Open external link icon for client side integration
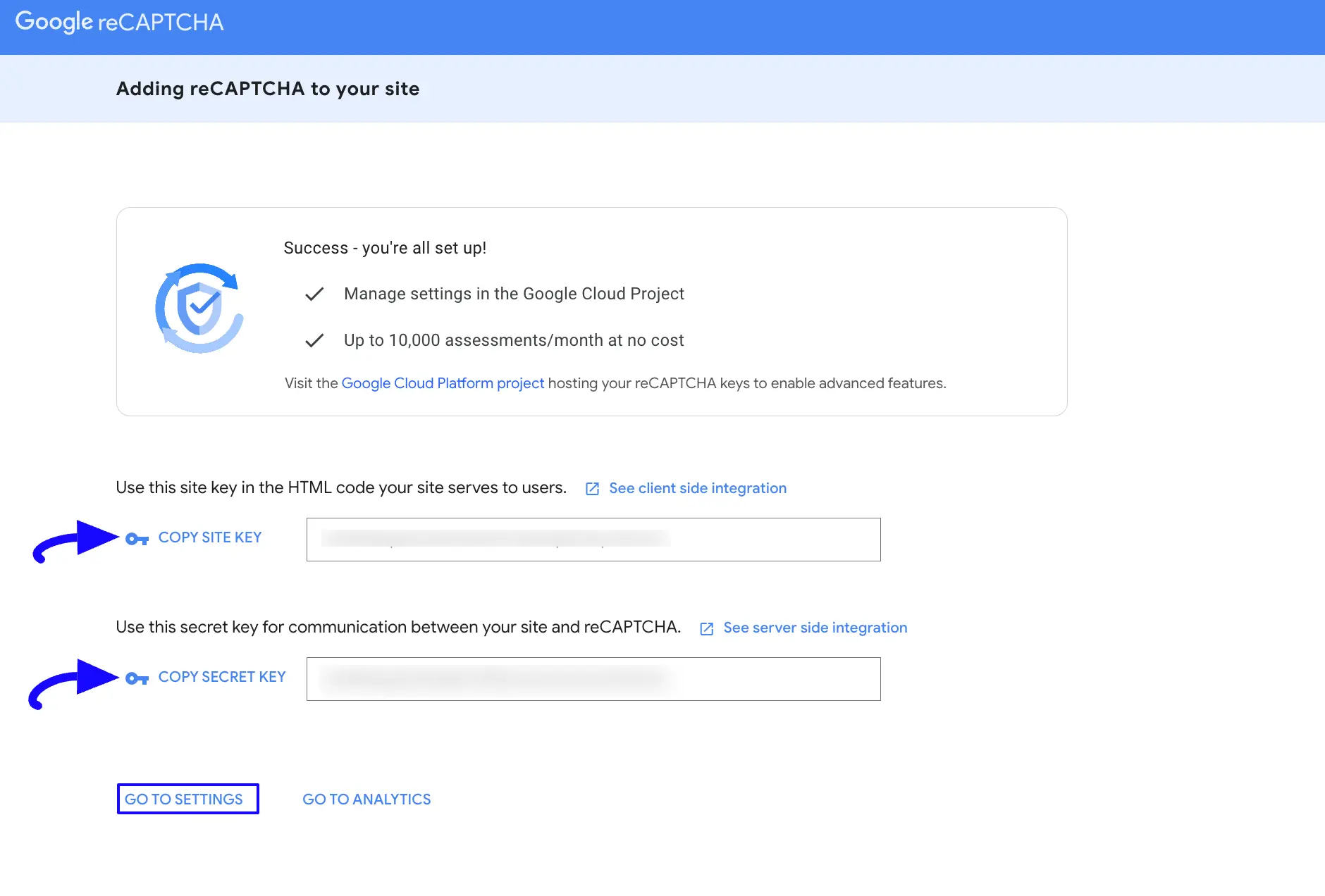This screenshot has width=1325, height=896. 593,489
